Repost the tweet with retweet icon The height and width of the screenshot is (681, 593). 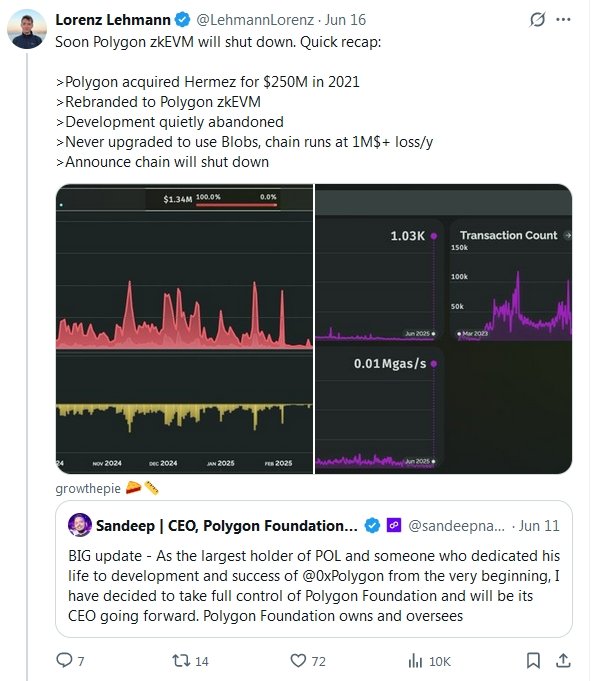181,661
